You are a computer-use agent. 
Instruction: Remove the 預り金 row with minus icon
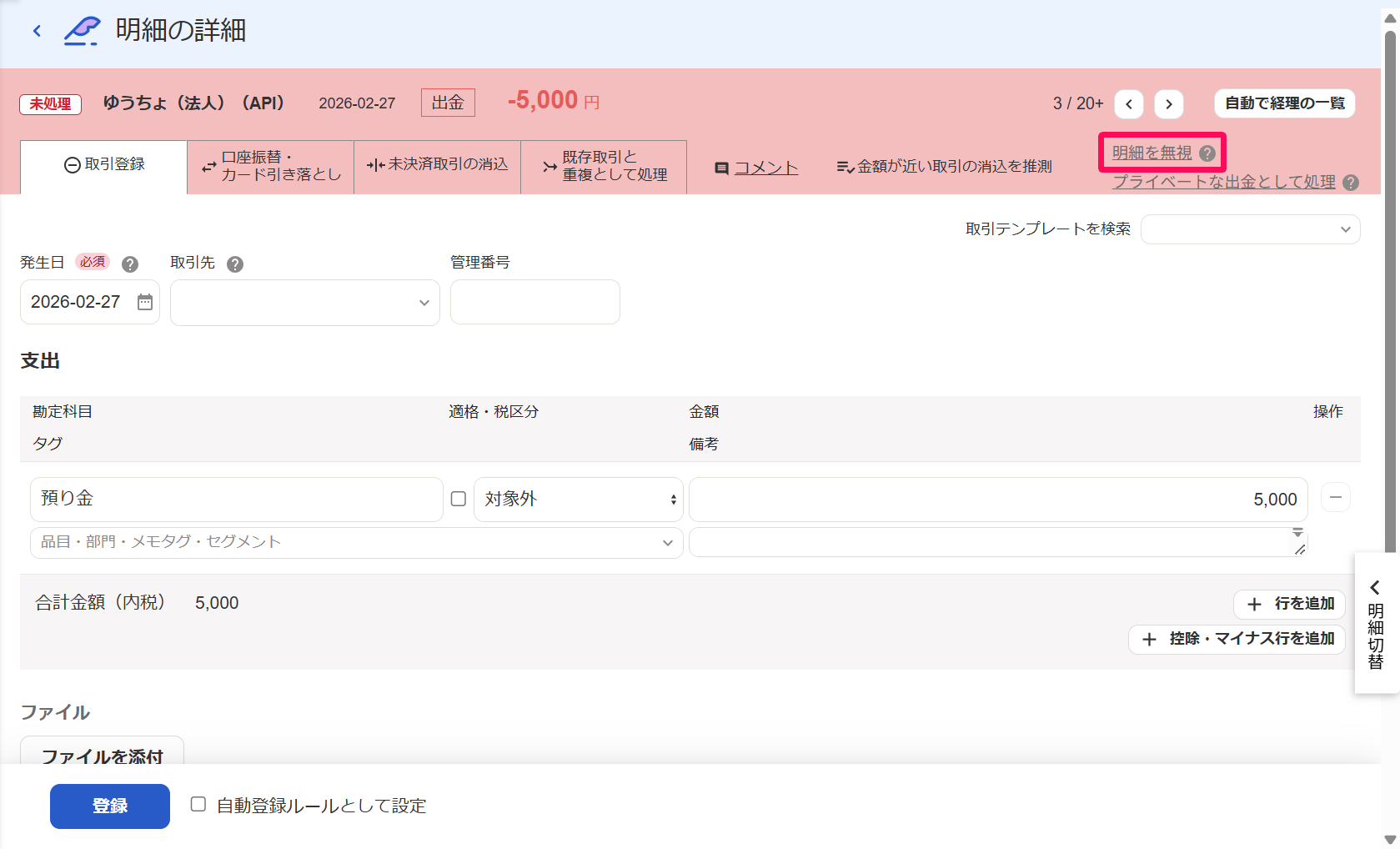tap(1336, 498)
